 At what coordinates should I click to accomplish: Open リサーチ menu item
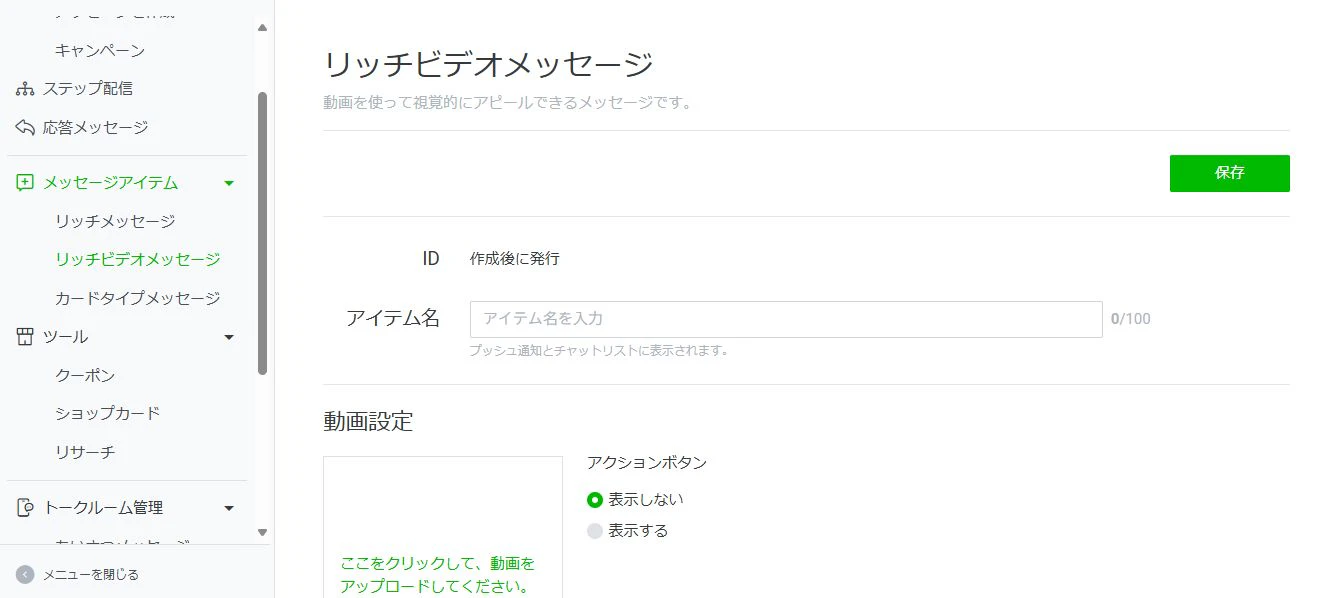[x=85, y=452]
